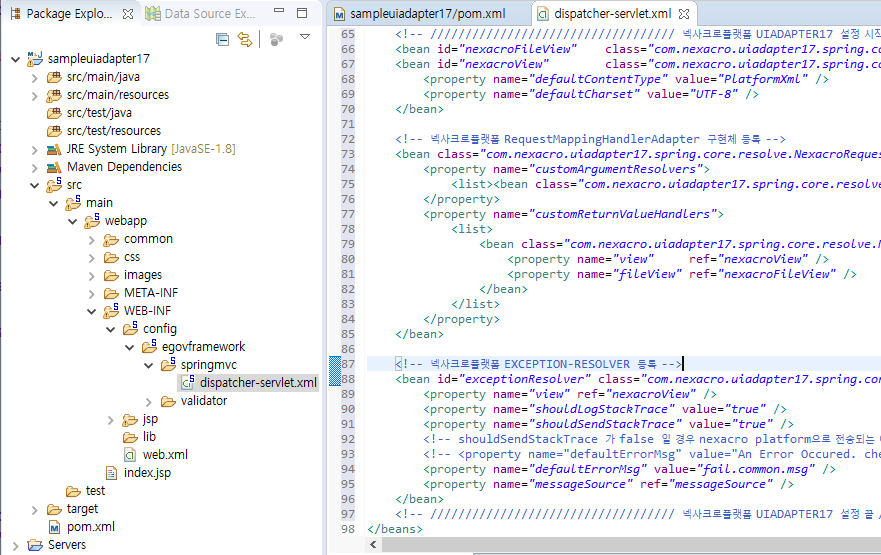Viewport: 881px width, 555px height.
Task: Open web.xml under WEB-INF
Action: click(164, 455)
